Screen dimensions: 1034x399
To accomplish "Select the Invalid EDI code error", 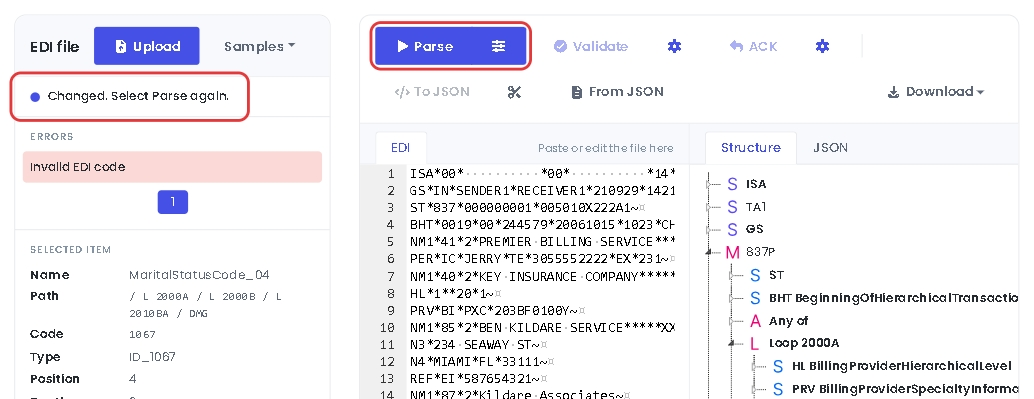I will pos(172,167).
